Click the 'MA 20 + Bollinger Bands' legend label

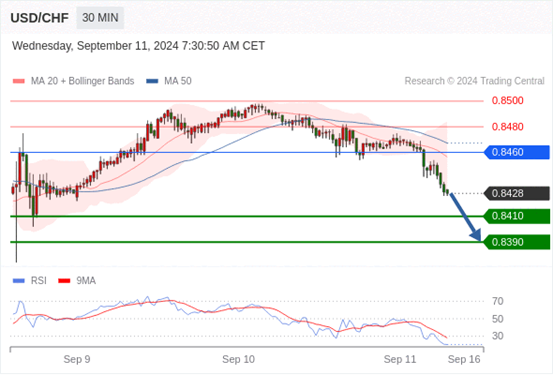[83, 81]
